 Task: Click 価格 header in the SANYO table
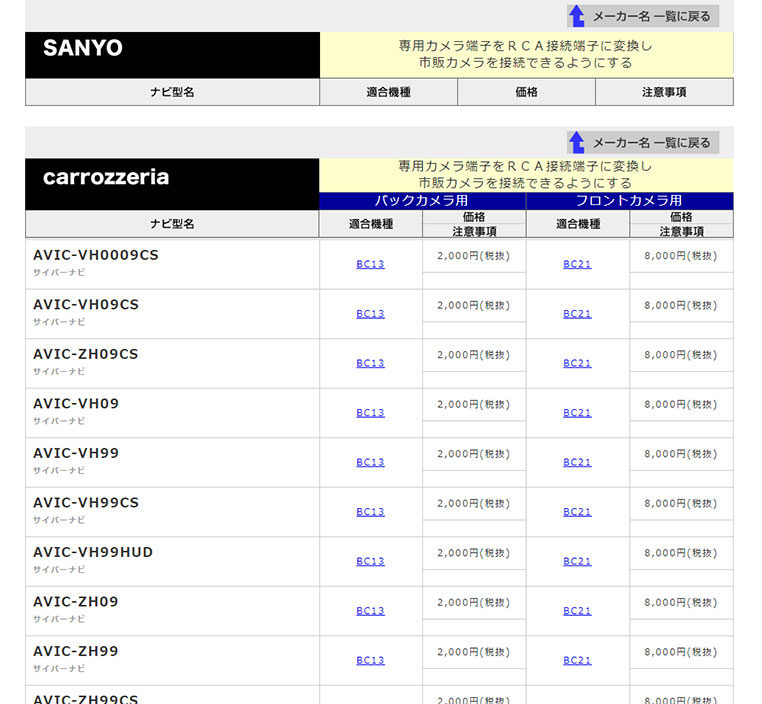tap(527, 92)
